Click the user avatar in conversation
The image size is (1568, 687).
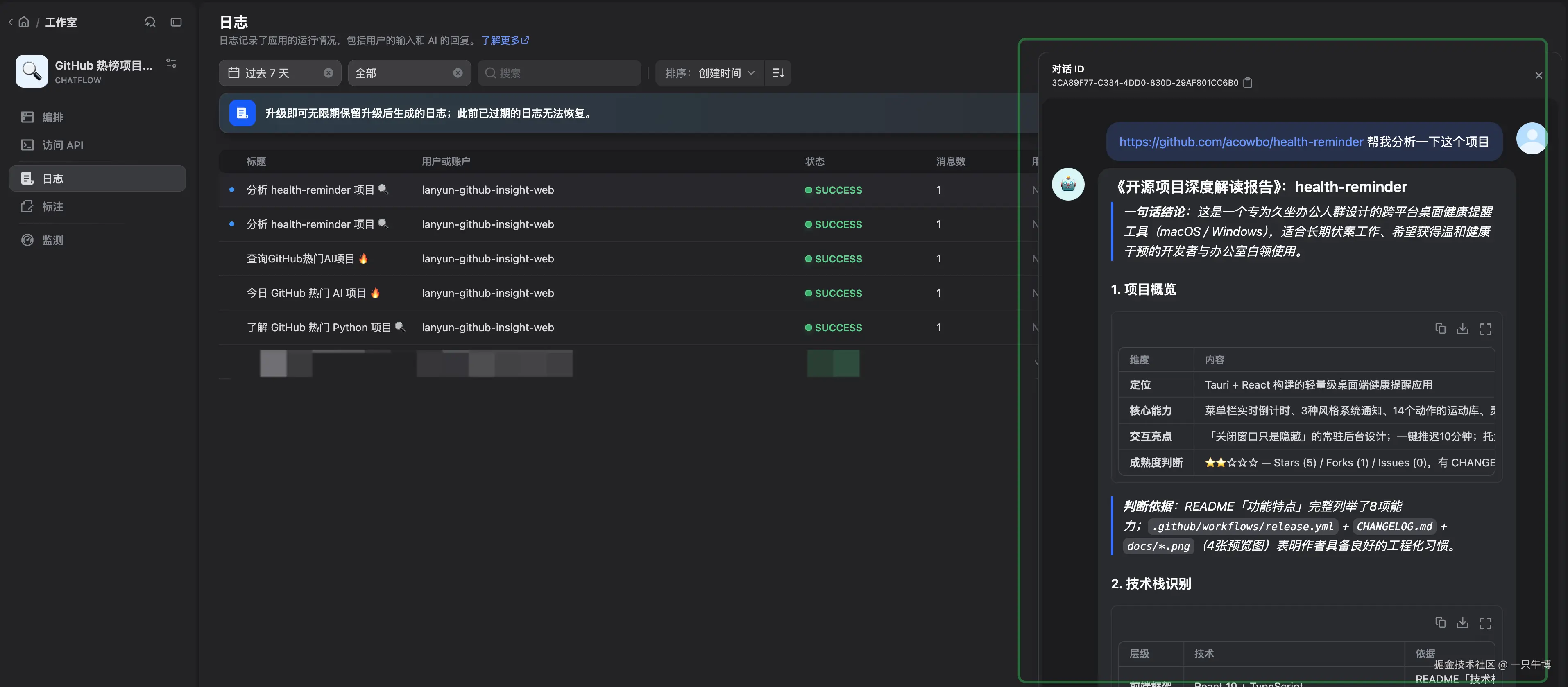(1532, 139)
